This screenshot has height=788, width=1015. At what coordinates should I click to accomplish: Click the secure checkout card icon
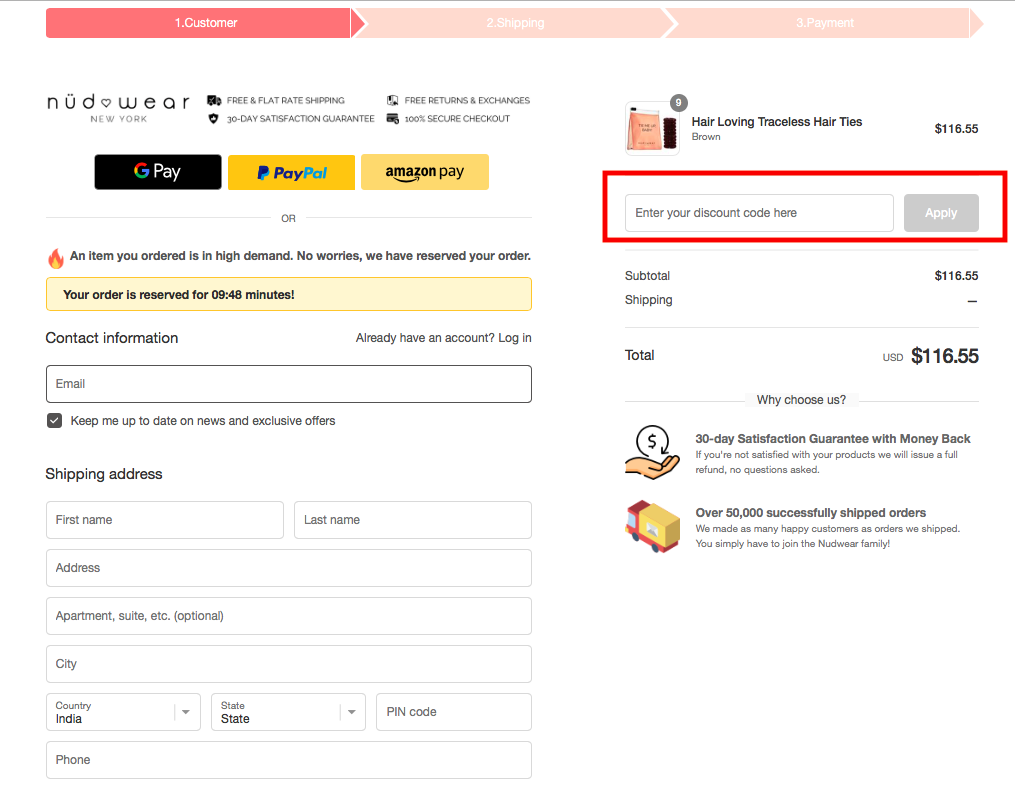tap(392, 118)
